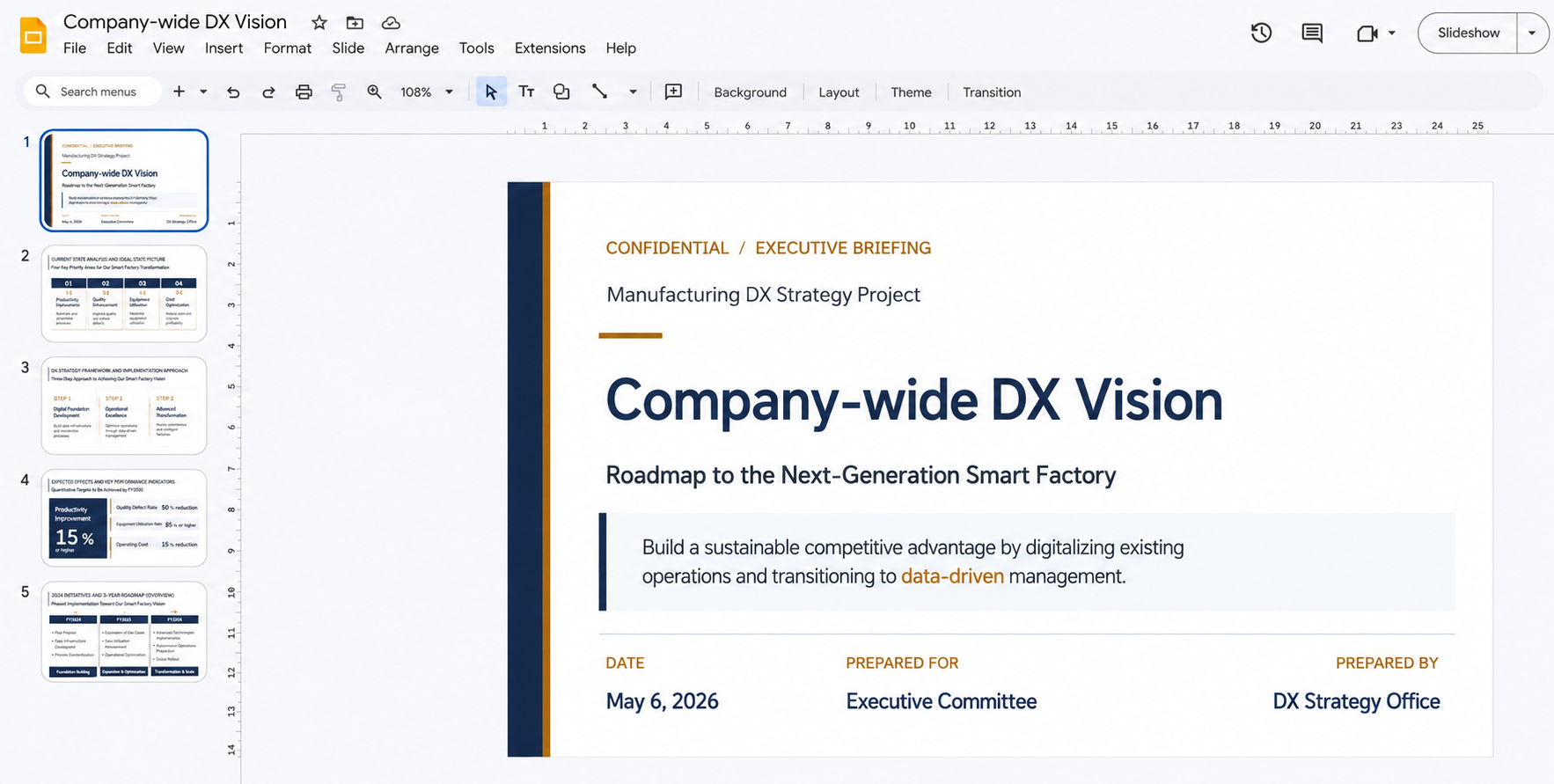Image resolution: width=1554 pixels, height=784 pixels.
Task: Click the PREPARED BY label
Action: coord(1387,663)
